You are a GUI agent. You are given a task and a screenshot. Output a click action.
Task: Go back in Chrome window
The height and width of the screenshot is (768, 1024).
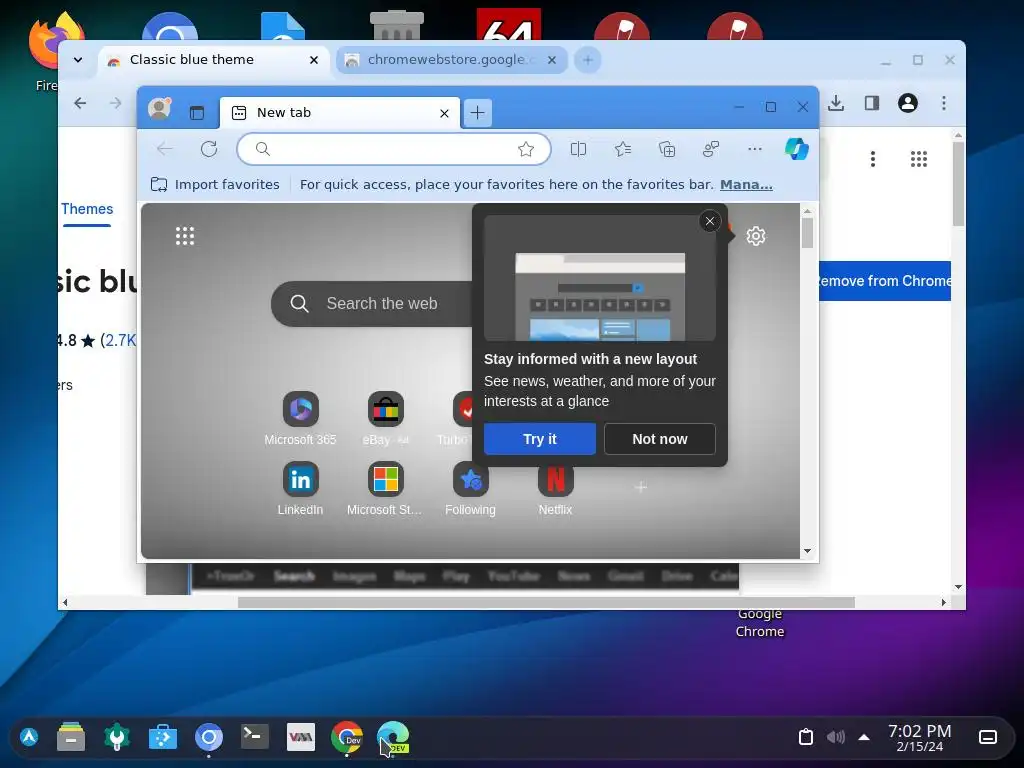80,103
